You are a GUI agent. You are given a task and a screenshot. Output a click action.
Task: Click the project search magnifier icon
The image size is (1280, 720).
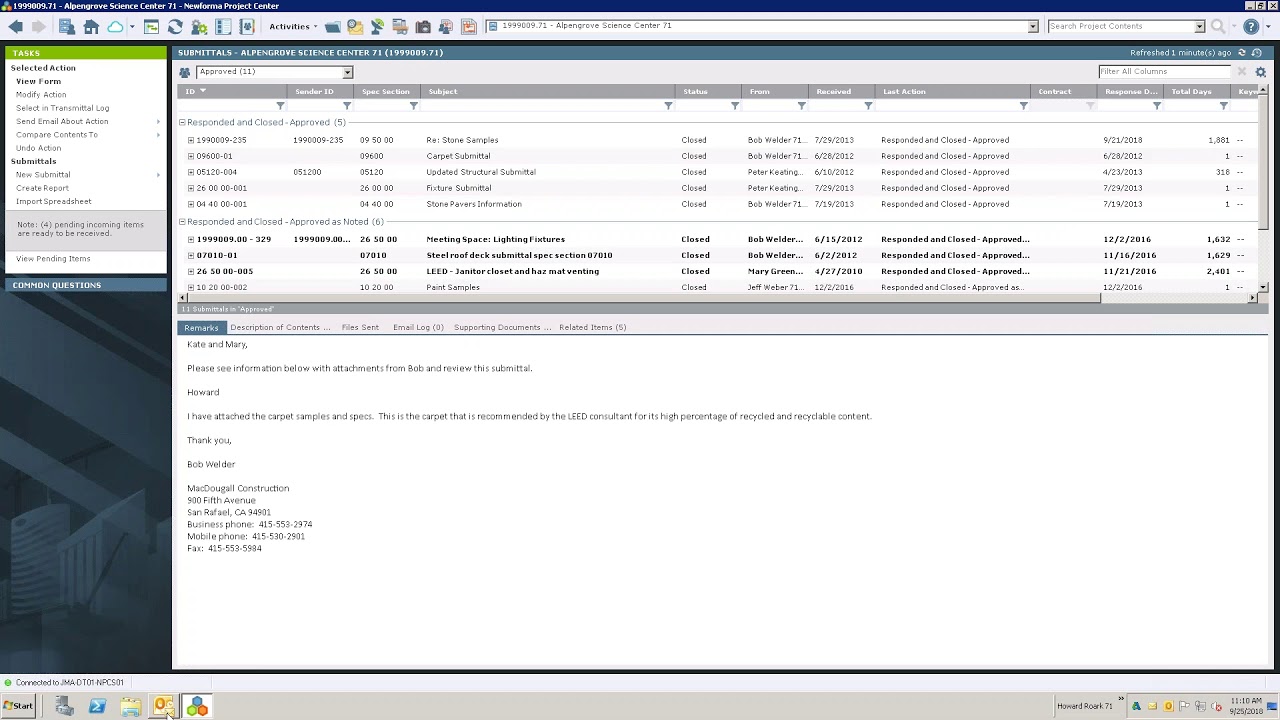[x=1217, y=27]
